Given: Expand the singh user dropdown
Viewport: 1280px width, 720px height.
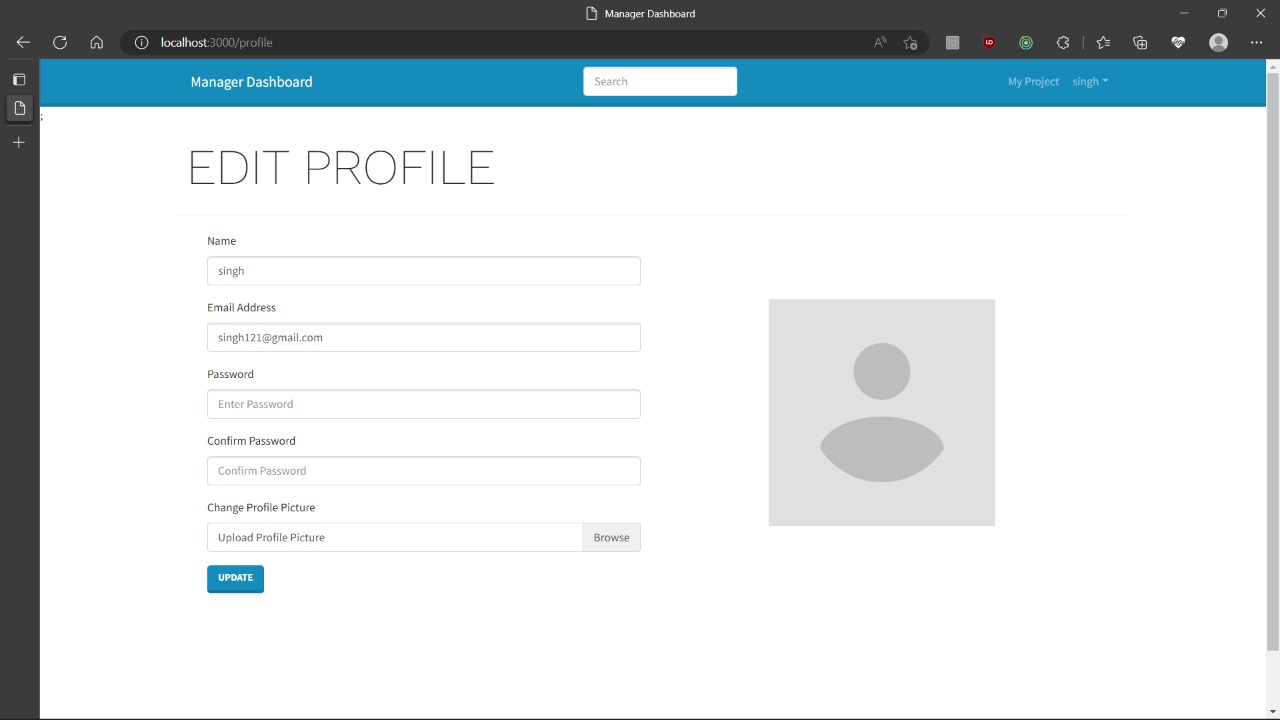Looking at the screenshot, I should point(1090,82).
